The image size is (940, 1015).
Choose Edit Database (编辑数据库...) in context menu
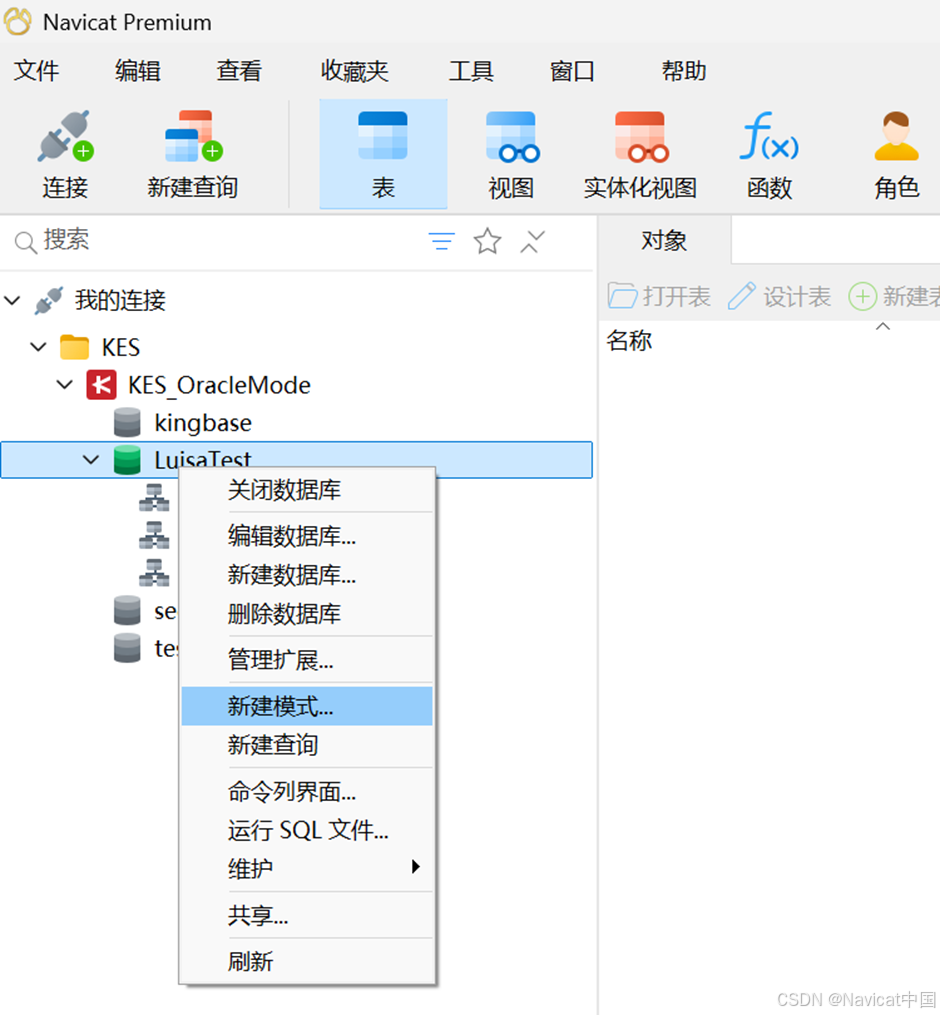(x=307, y=536)
